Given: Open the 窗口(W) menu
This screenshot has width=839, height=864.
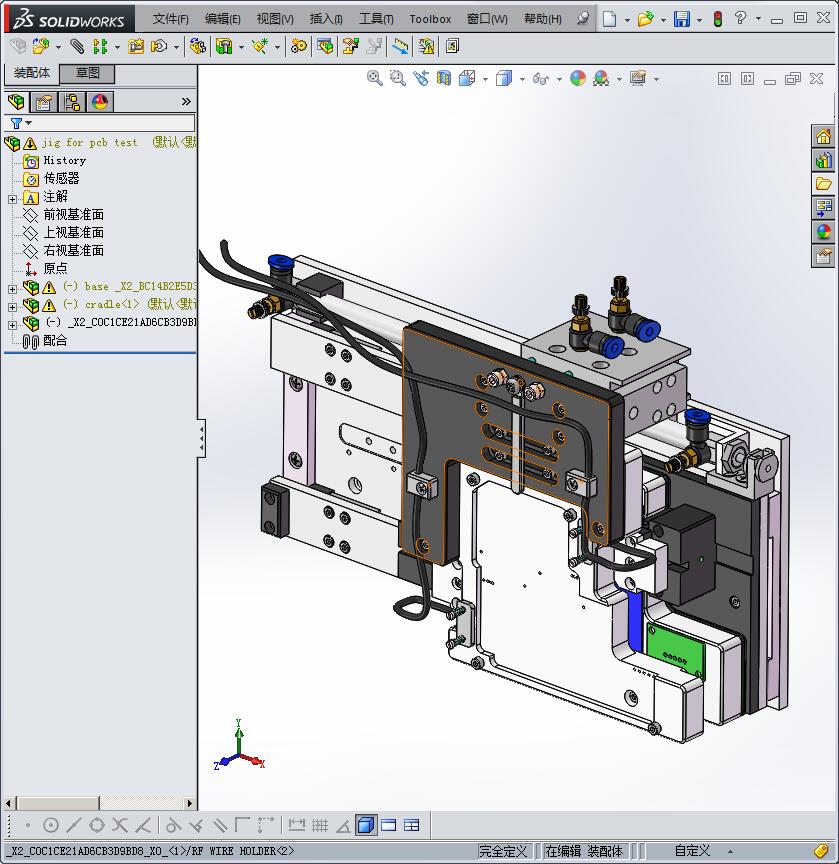Looking at the screenshot, I should pyautogui.click(x=487, y=19).
